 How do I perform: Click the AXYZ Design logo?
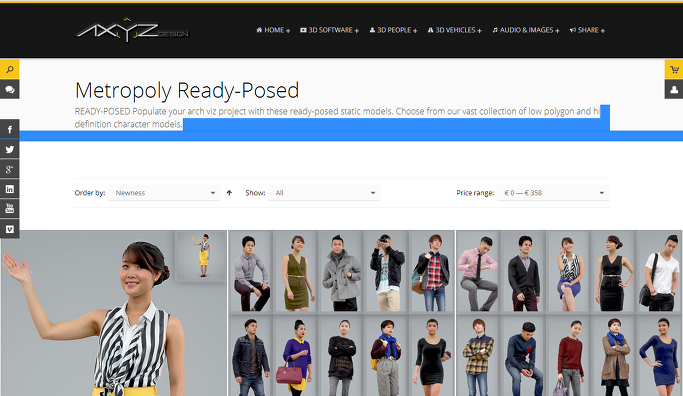pyautogui.click(x=132, y=30)
